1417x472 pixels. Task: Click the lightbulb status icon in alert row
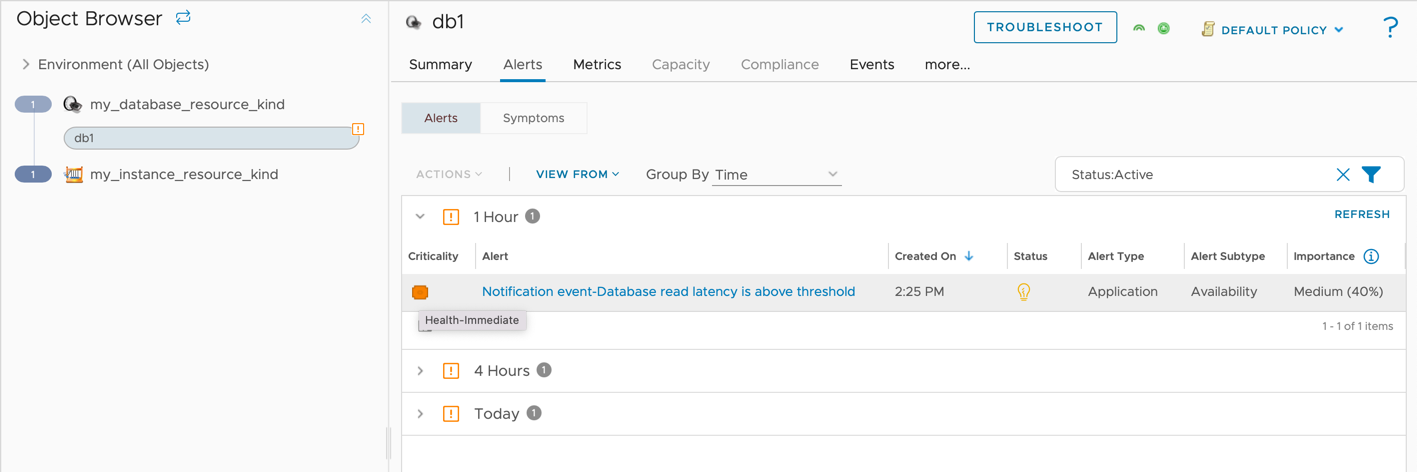[1023, 292]
